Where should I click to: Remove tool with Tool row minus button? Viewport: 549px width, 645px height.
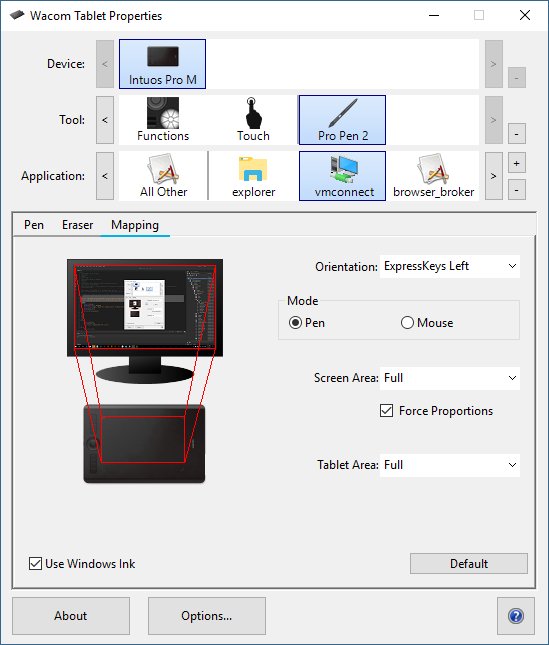(x=517, y=134)
